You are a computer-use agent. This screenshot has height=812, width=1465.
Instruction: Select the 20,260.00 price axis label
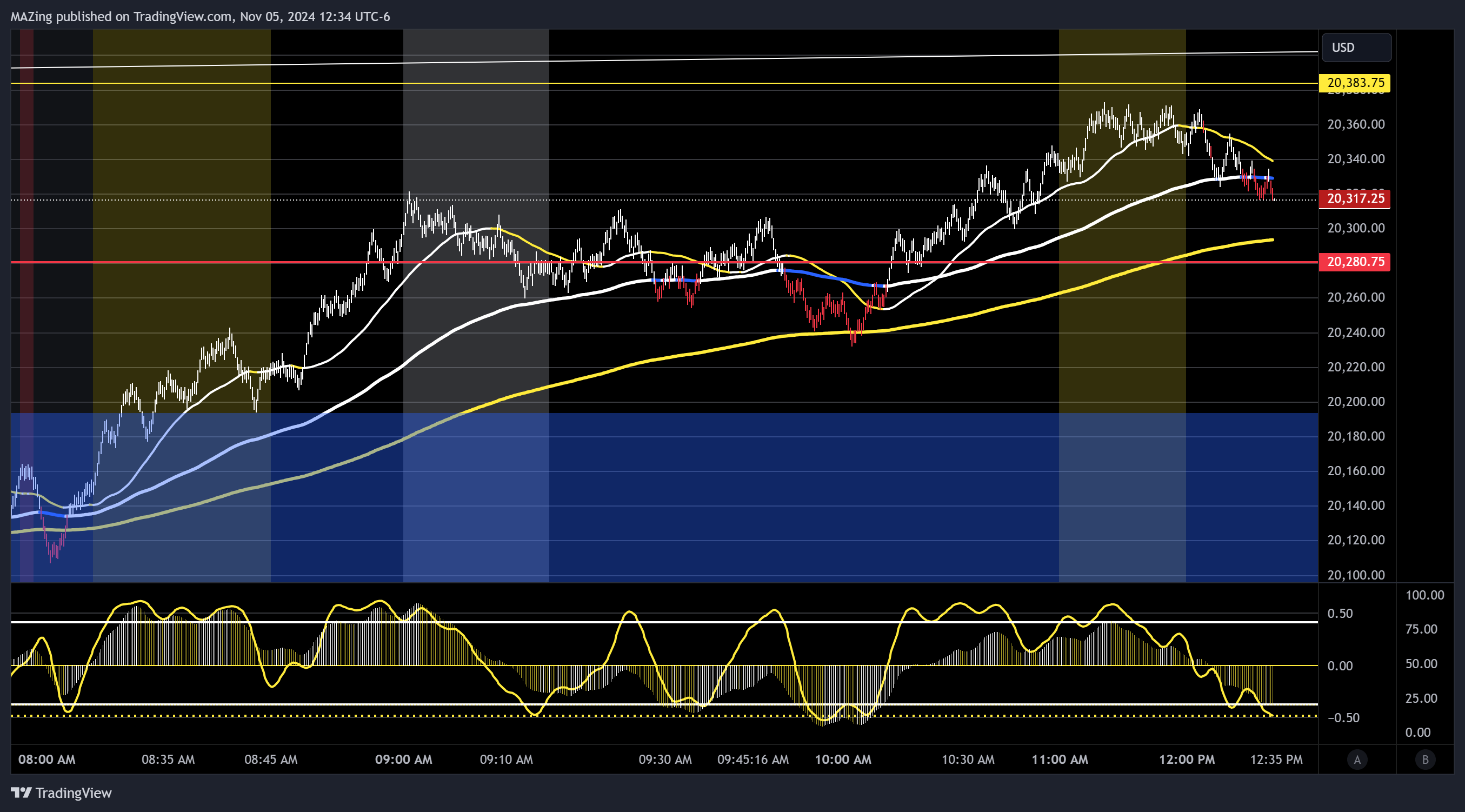tap(1356, 297)
